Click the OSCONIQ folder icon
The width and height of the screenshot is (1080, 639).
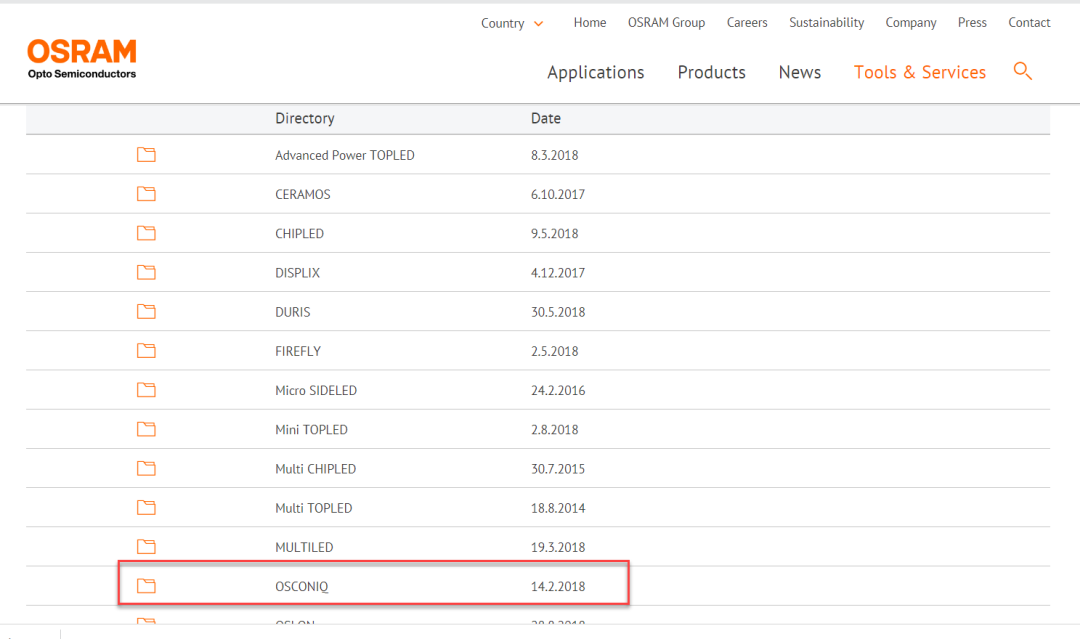pos(146,586)
